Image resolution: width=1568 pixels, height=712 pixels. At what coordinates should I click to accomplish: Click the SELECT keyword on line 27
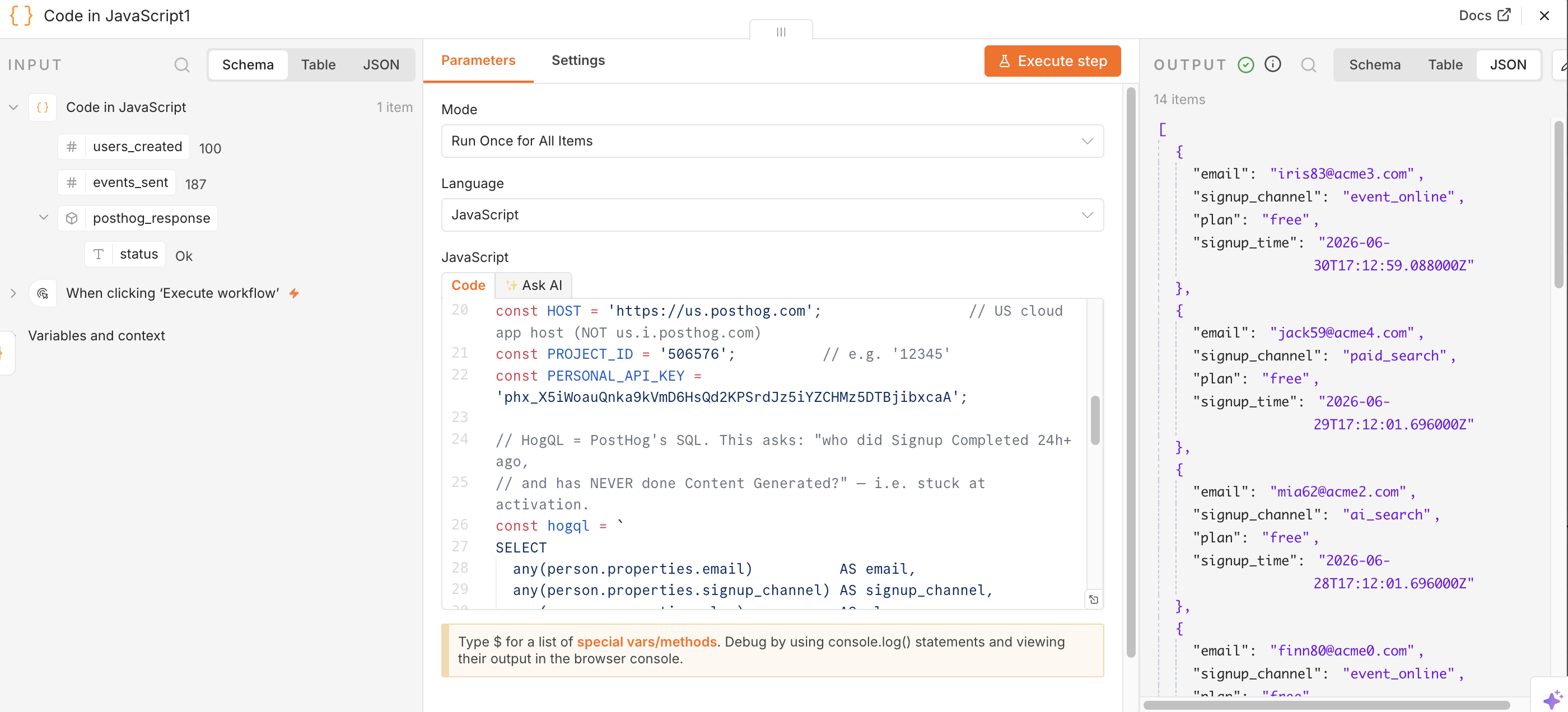tap(521, 547)
